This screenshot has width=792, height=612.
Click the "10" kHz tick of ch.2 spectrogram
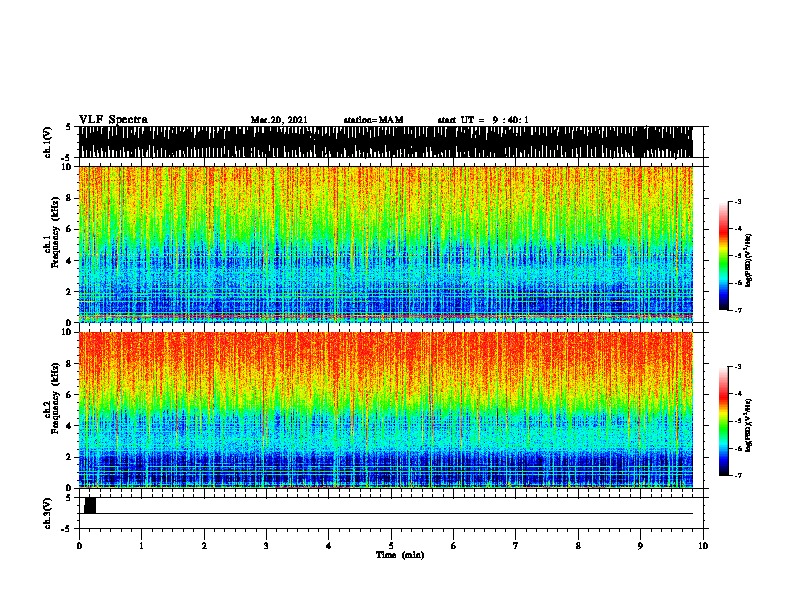[67, 332]
